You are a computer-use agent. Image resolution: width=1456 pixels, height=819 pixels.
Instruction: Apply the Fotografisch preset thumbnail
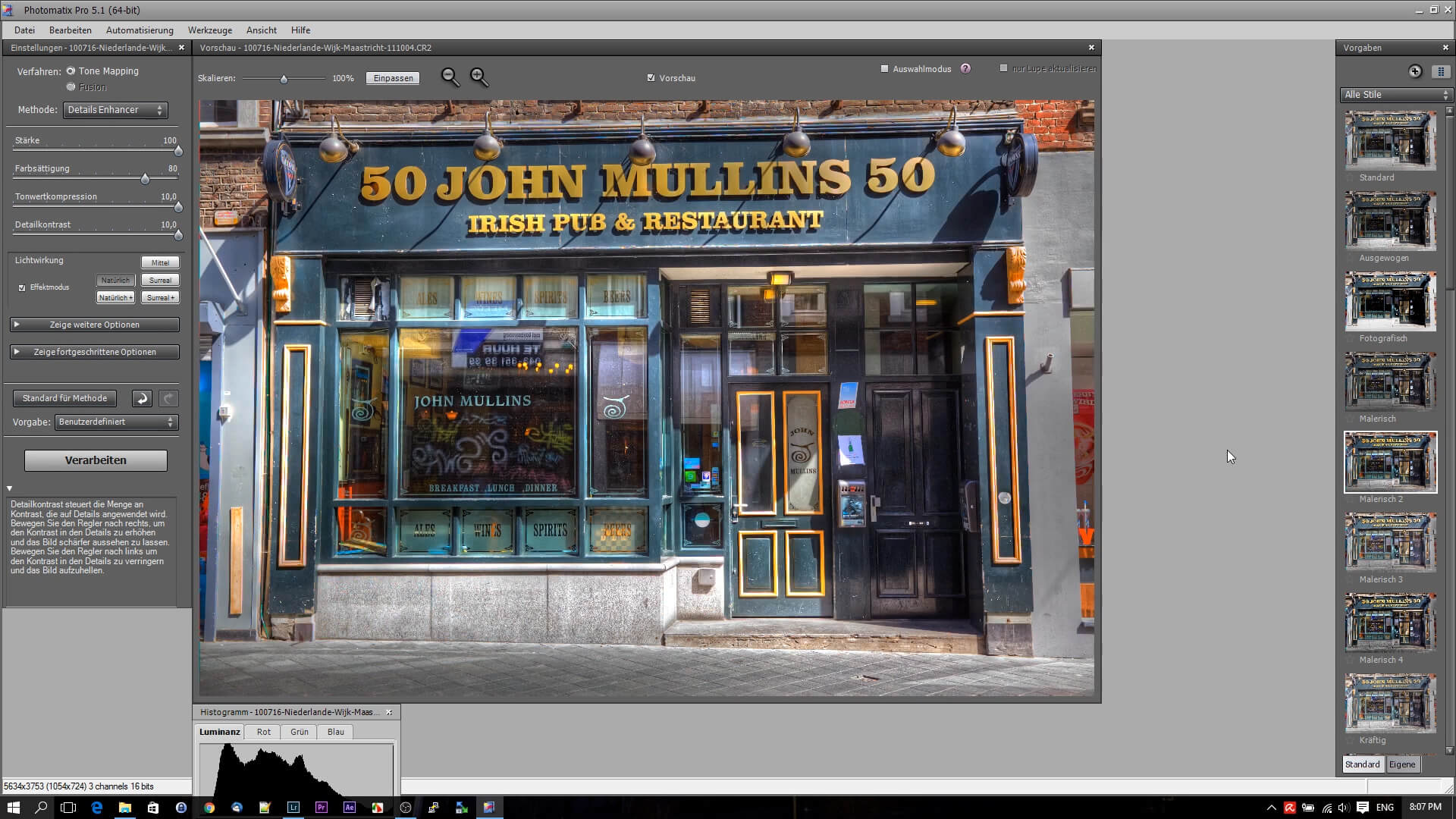click(1390, 302)
